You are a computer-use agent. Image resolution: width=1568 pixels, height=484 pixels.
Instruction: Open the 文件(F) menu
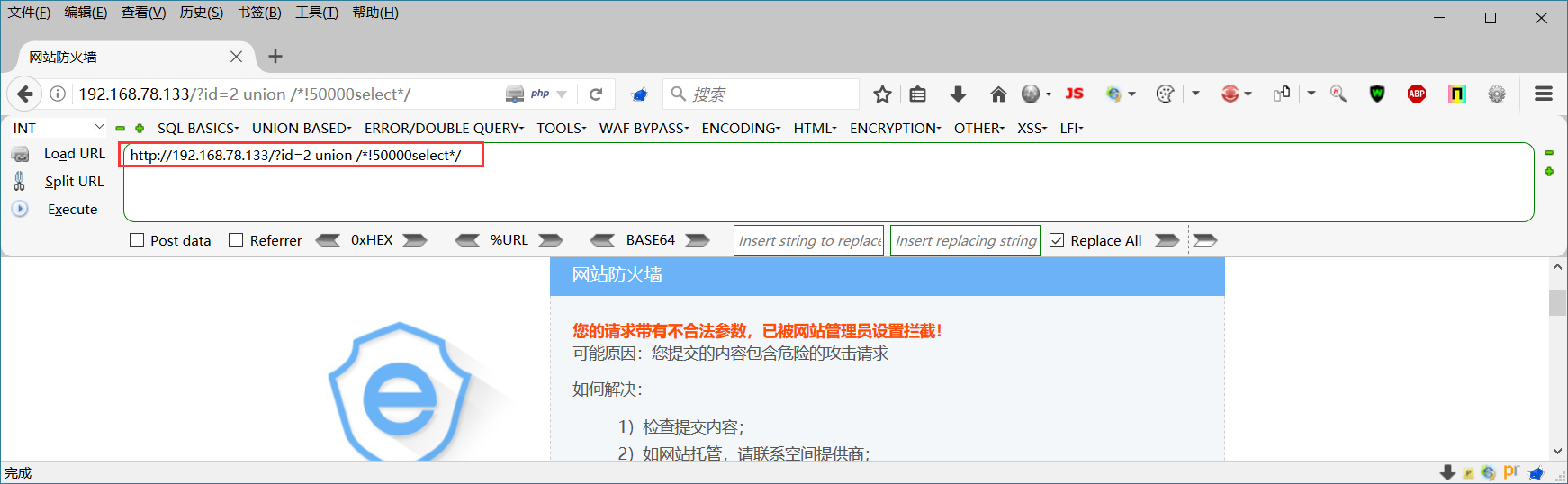(29, 13)
